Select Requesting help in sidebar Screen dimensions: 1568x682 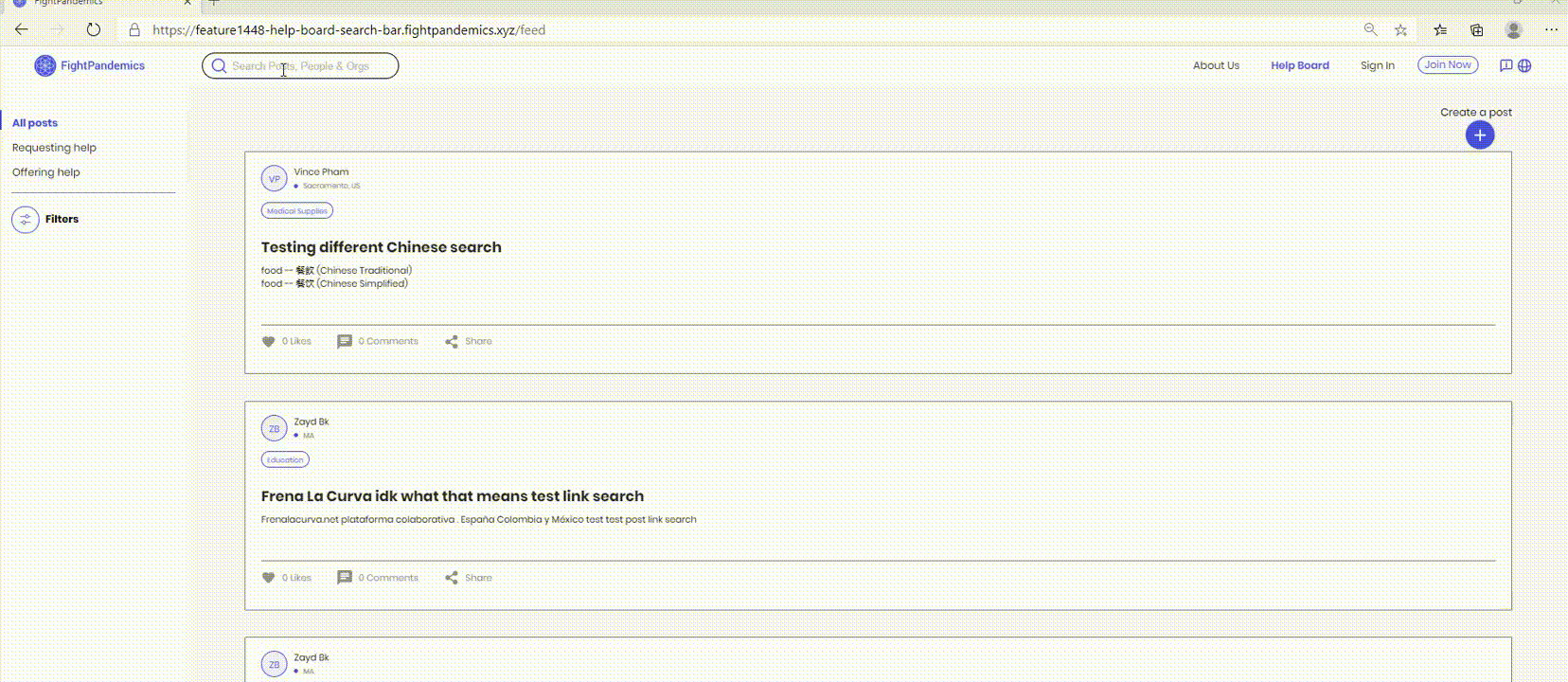(54, 148)
